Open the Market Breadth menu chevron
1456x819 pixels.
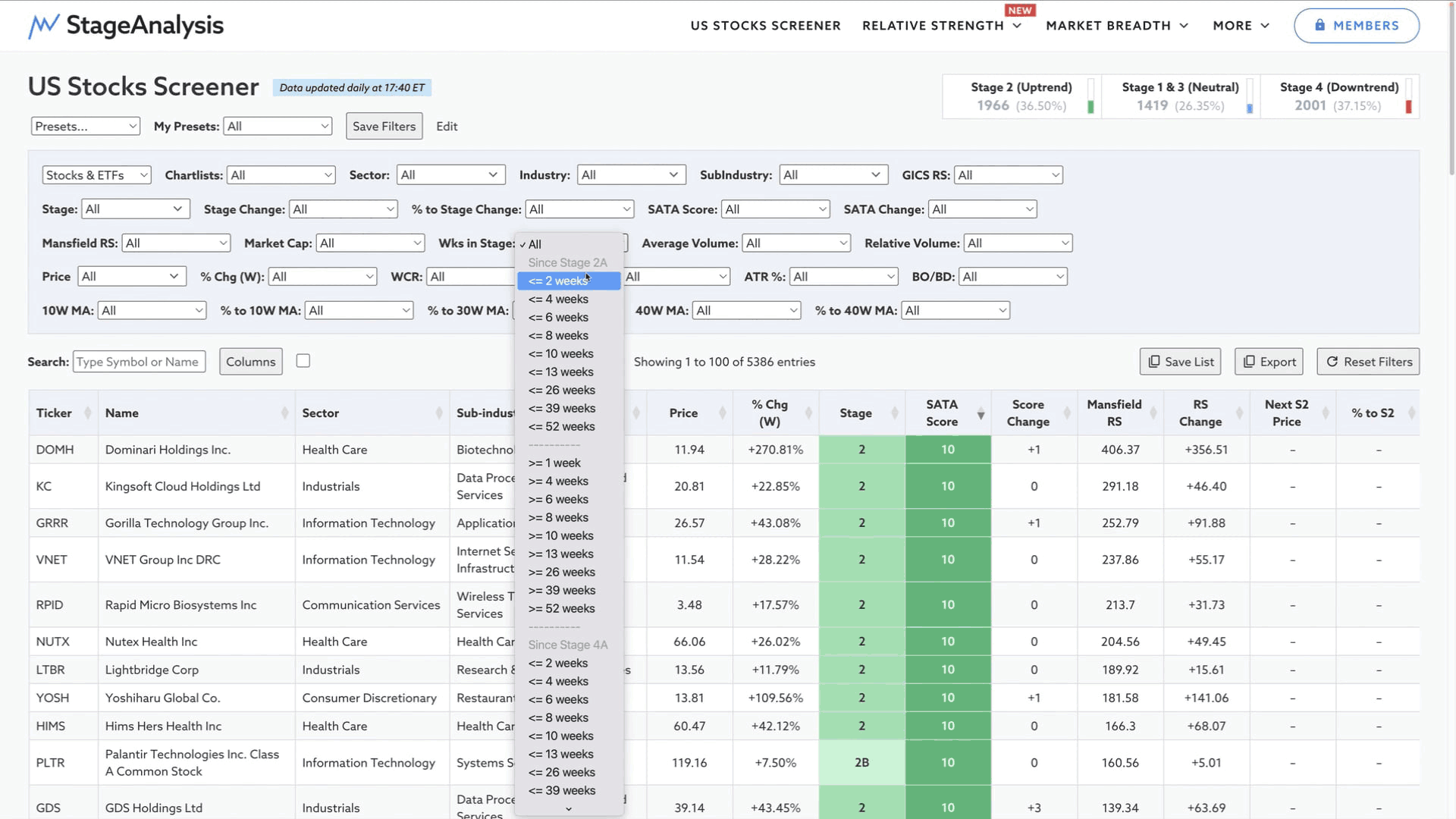click(1184, 26)
